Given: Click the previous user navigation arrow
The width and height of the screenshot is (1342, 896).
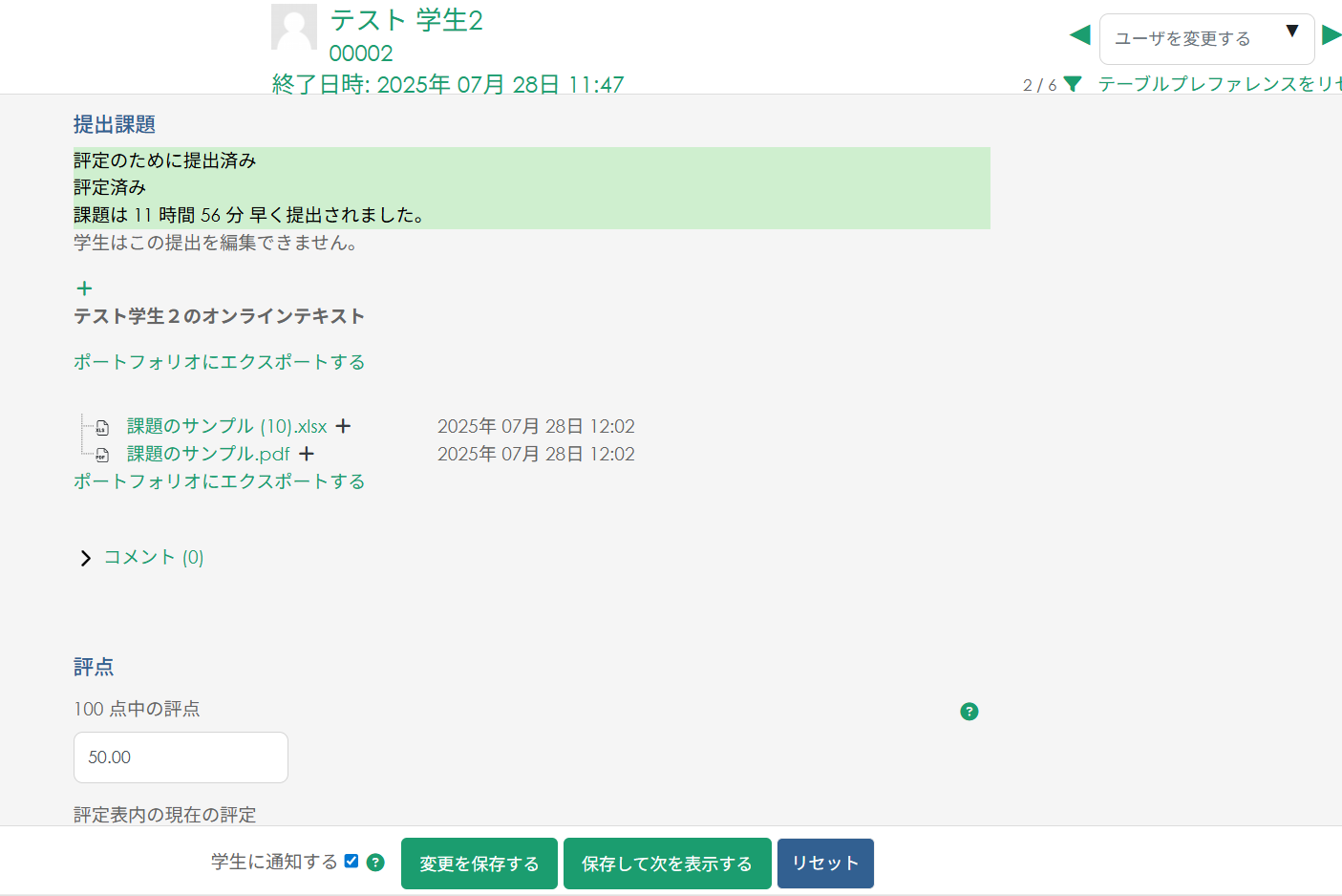Looking at the screenshot, I should pos(1079,34).
